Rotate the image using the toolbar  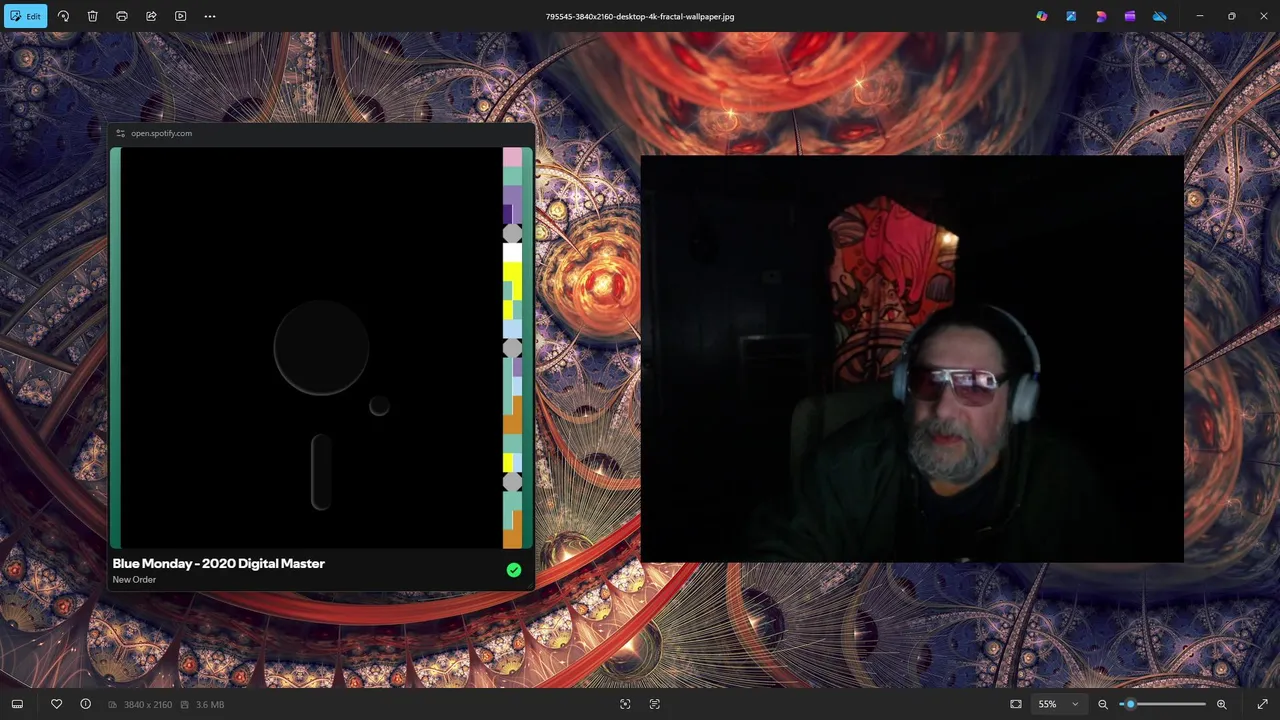[63, 16]
